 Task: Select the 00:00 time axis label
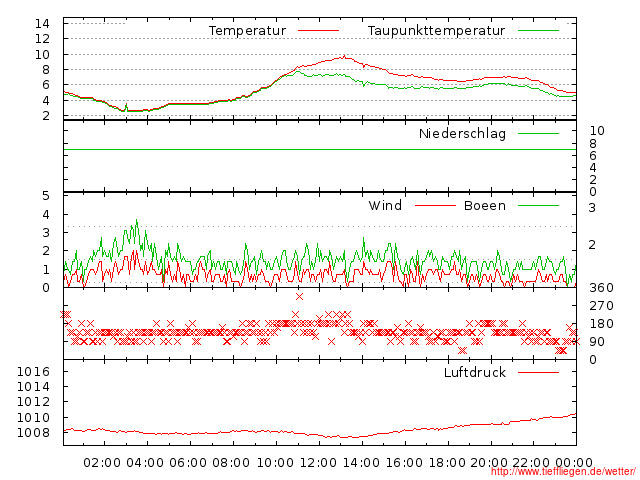[576, 462]
